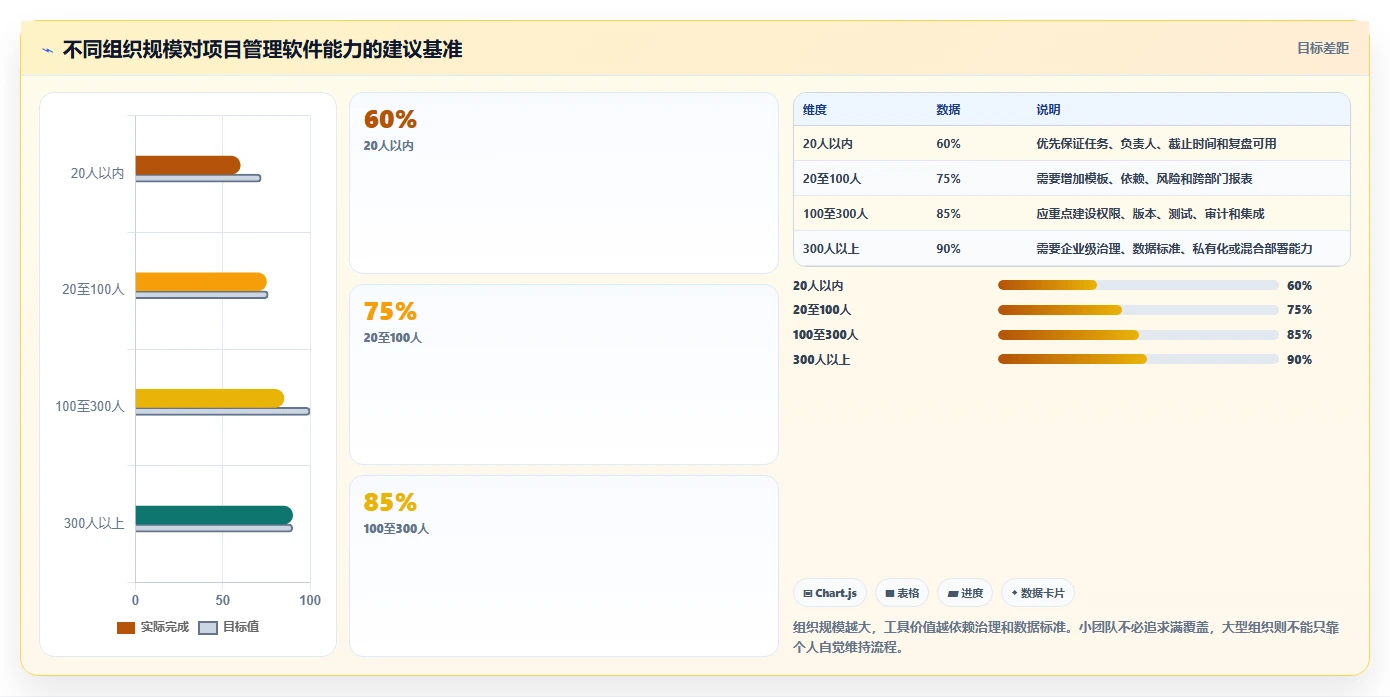Click the 100 tick on the chart x-axis
The width and height of the screenshot is (1390, 697).
(x=310, y=600)
